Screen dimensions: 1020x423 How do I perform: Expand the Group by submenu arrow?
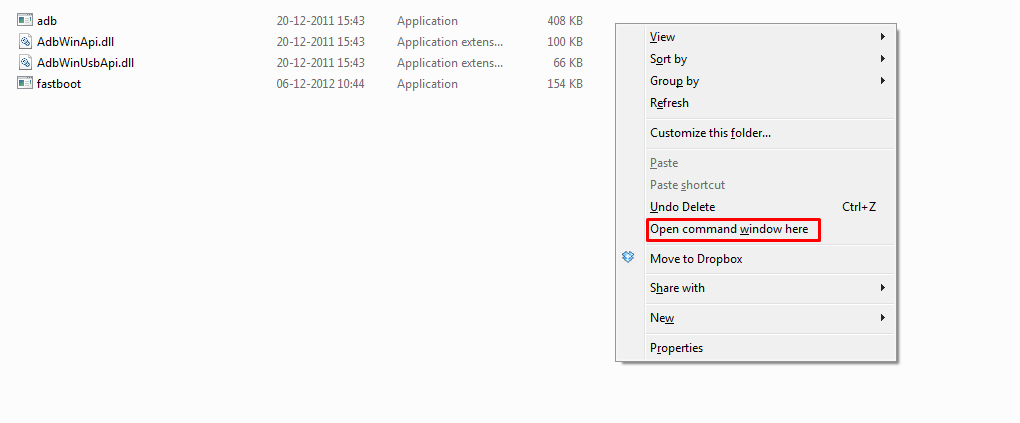pos(883,81)
